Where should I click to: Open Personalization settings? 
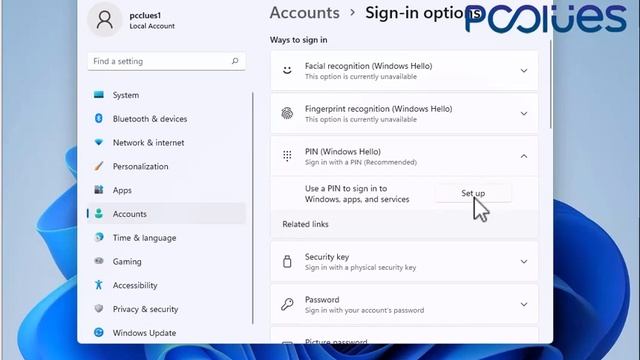tap(167, 166)
